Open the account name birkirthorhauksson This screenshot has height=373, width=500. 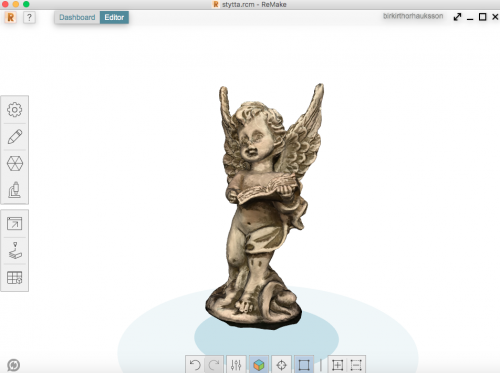[413, 16]
